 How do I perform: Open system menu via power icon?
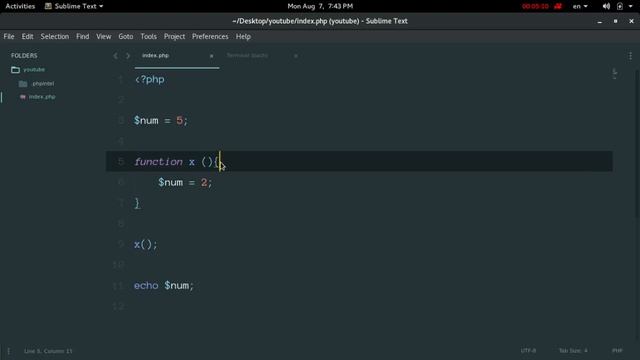tap(620, 6)
